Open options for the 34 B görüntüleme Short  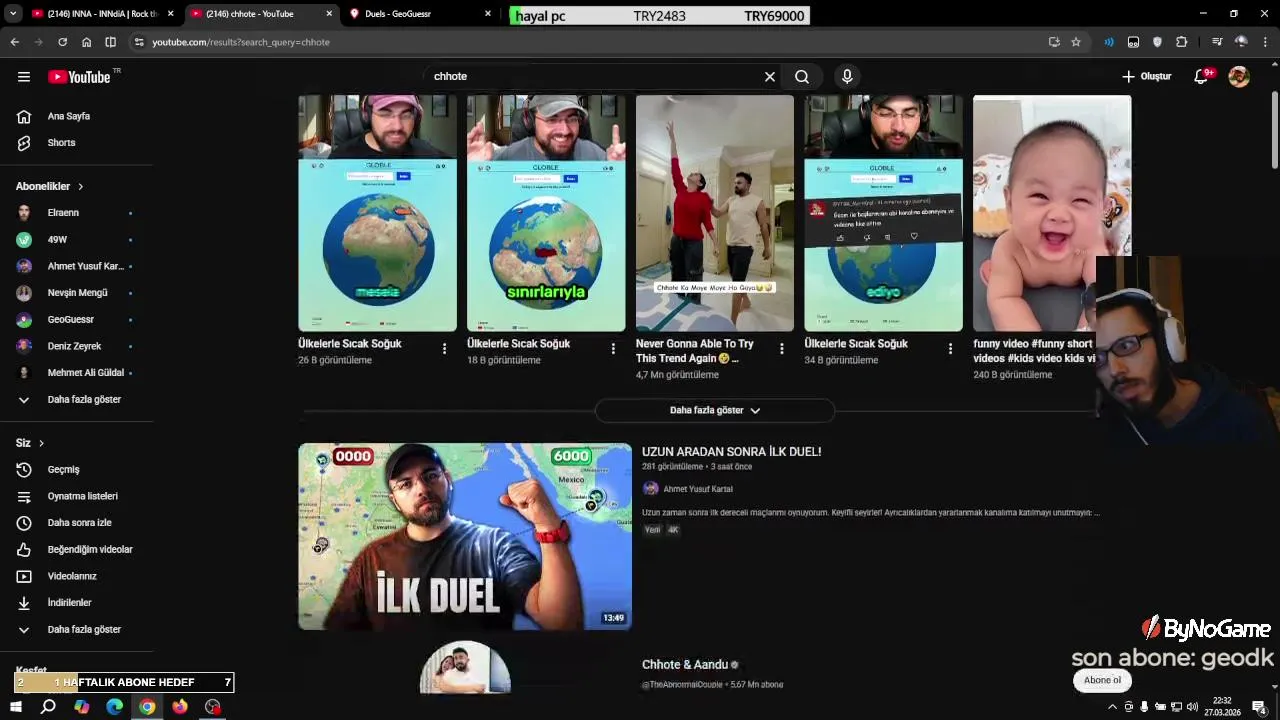pyautogui.click(x=950, y=348)
